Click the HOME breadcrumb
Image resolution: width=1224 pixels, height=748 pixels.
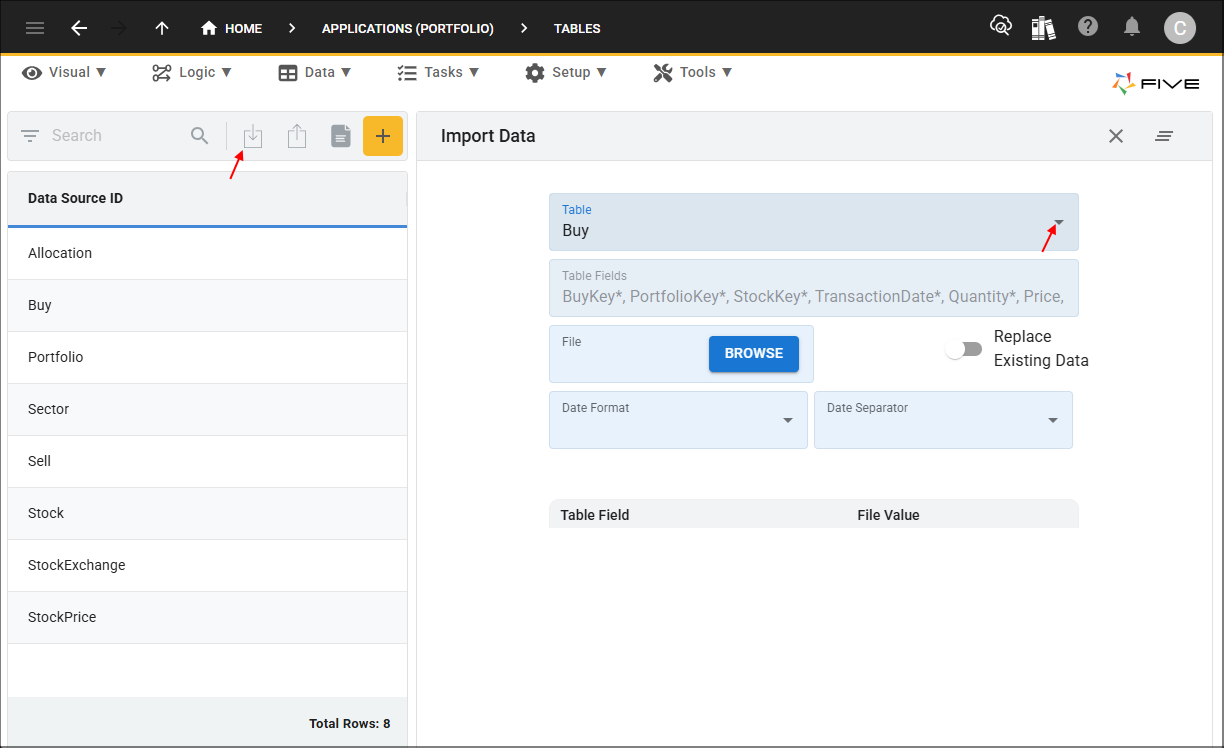click(x=232, y=28)
